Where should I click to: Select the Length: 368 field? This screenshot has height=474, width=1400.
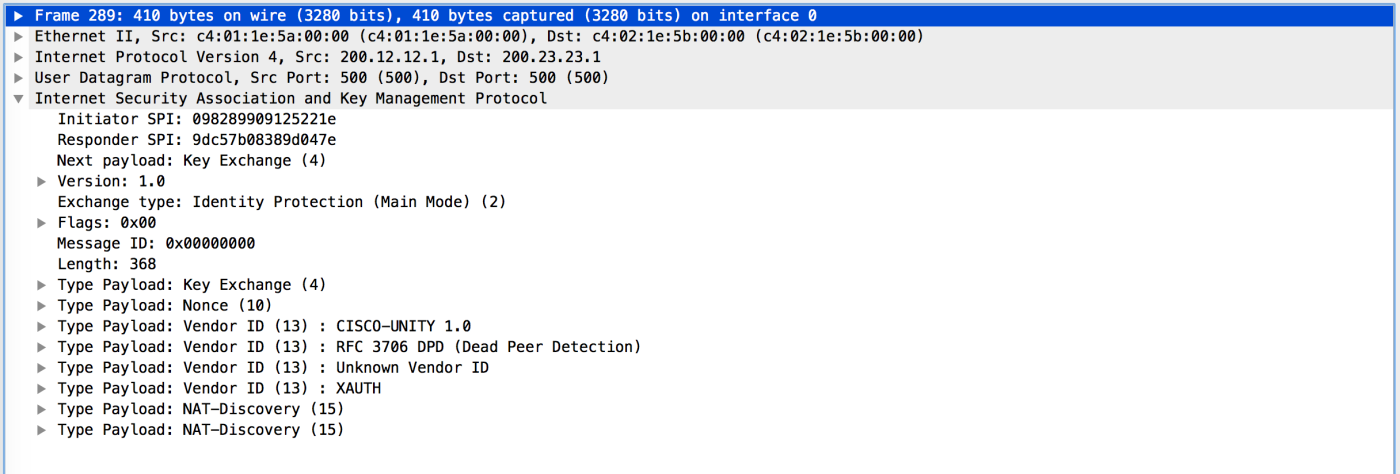pos(106,264)
